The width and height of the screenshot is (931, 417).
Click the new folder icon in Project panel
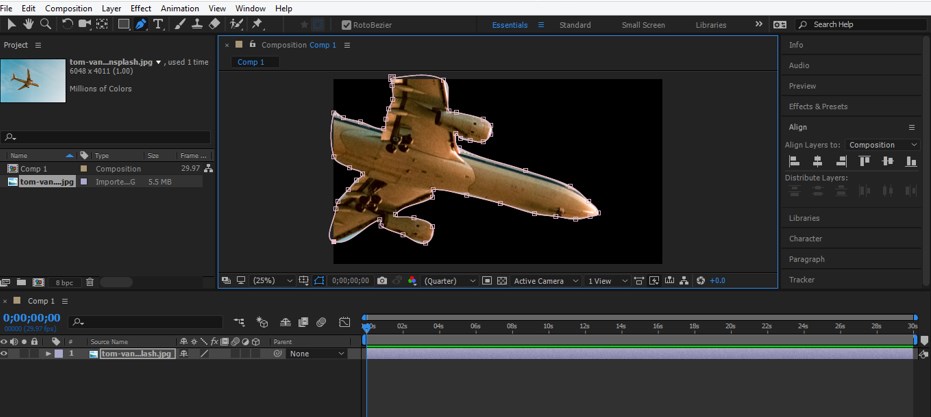coord(21,282)
